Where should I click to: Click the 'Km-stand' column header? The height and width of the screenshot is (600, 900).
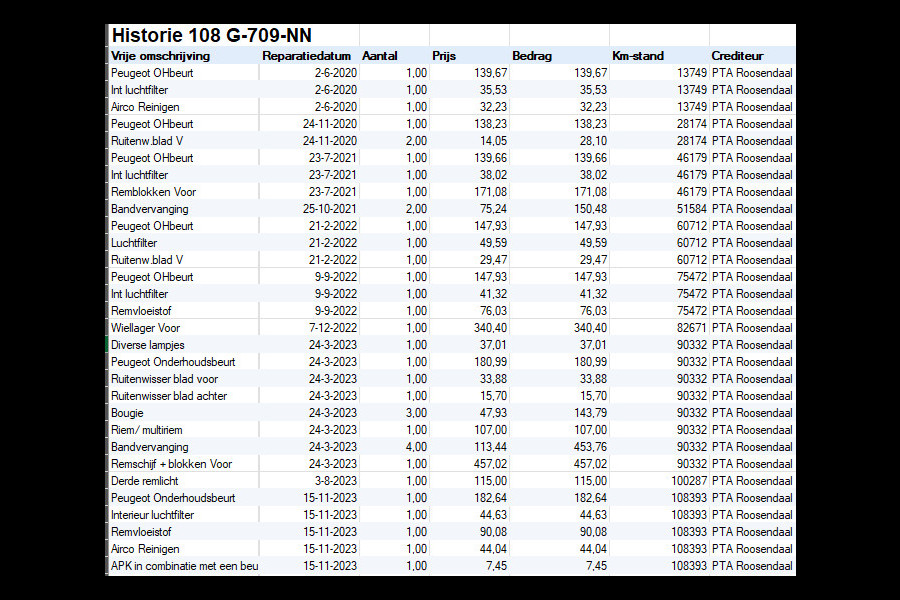click(638, 56)
